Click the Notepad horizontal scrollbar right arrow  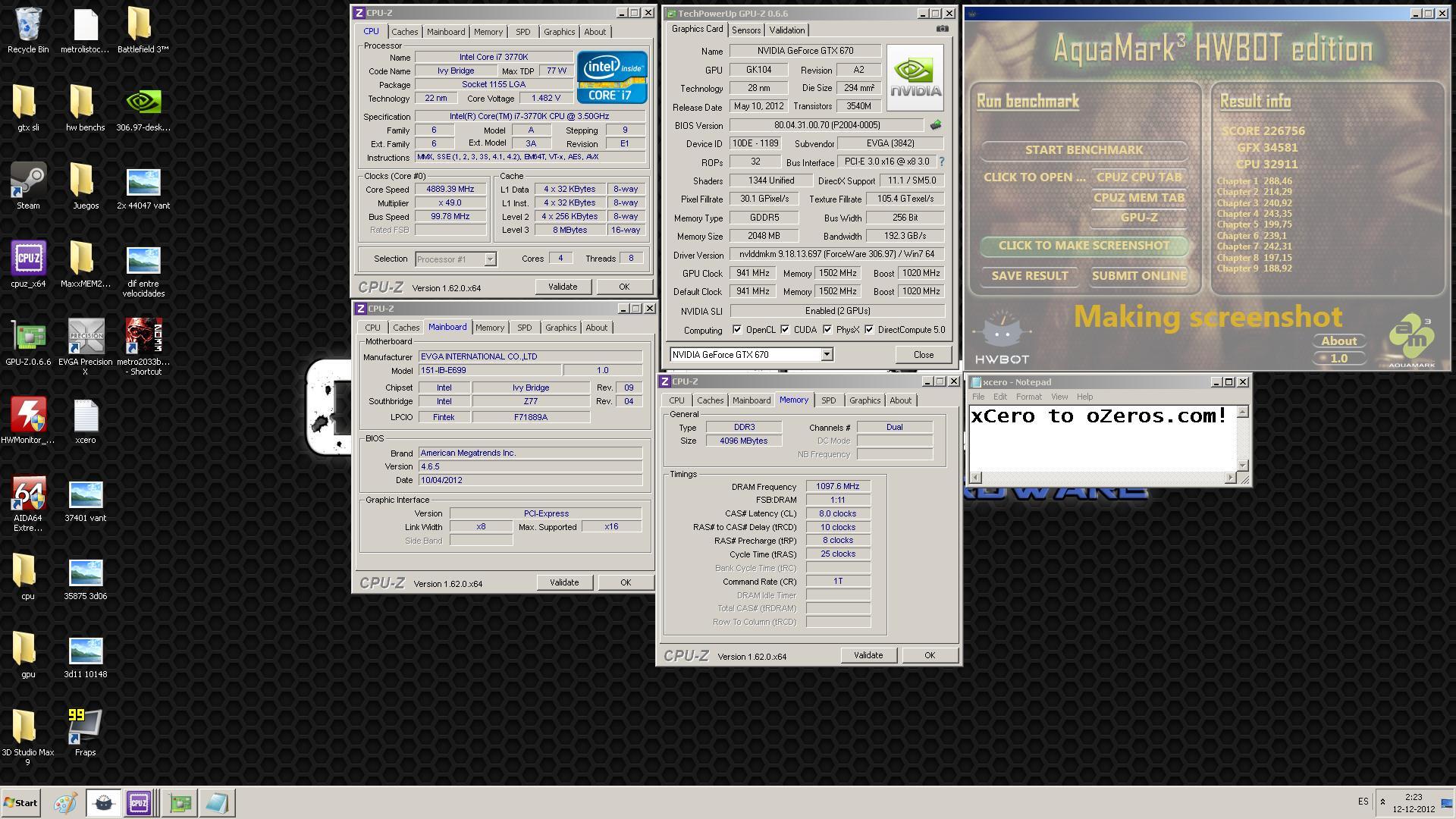tap(1230, 477)
